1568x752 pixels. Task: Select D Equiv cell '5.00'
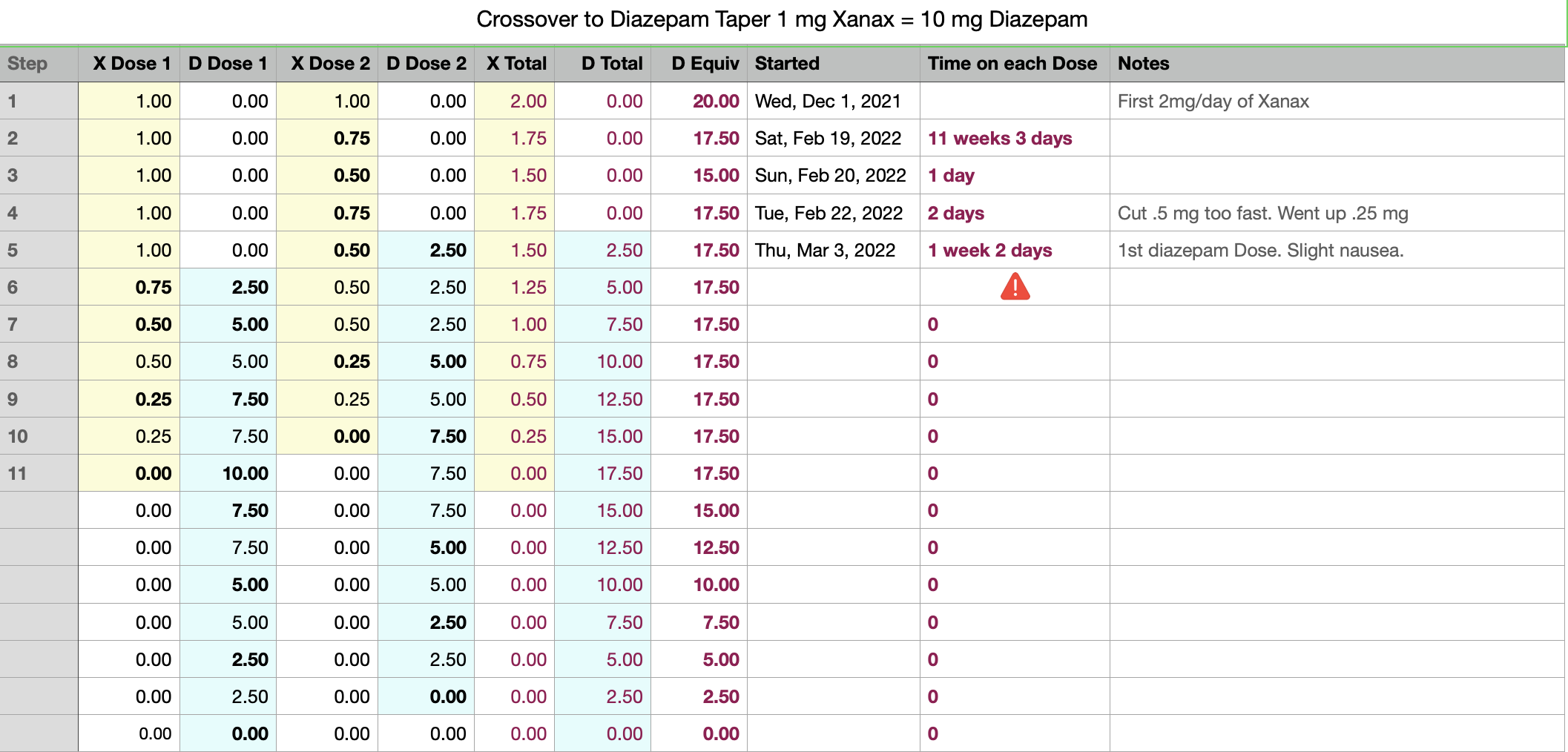699,659
